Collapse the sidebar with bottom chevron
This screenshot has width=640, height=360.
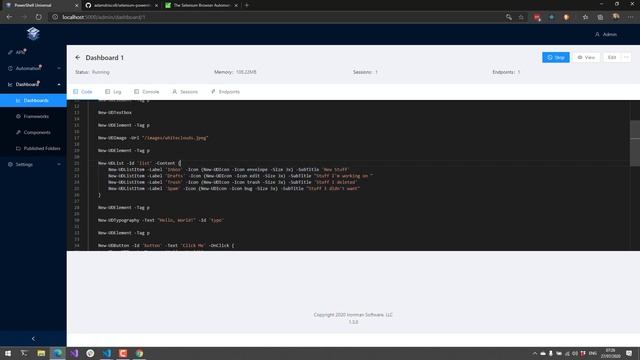pos(33,338)
